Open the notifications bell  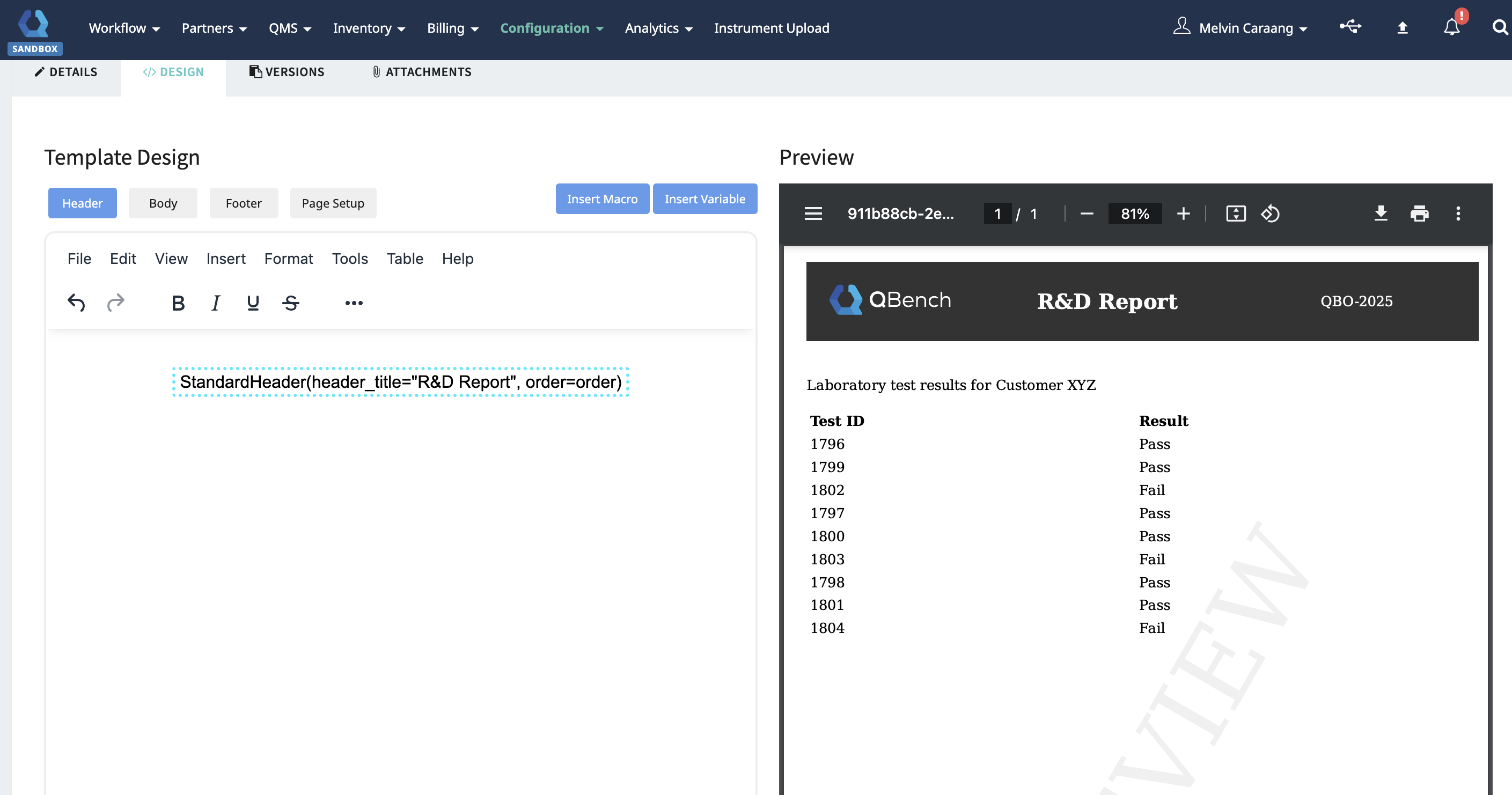pos(1451,27)
